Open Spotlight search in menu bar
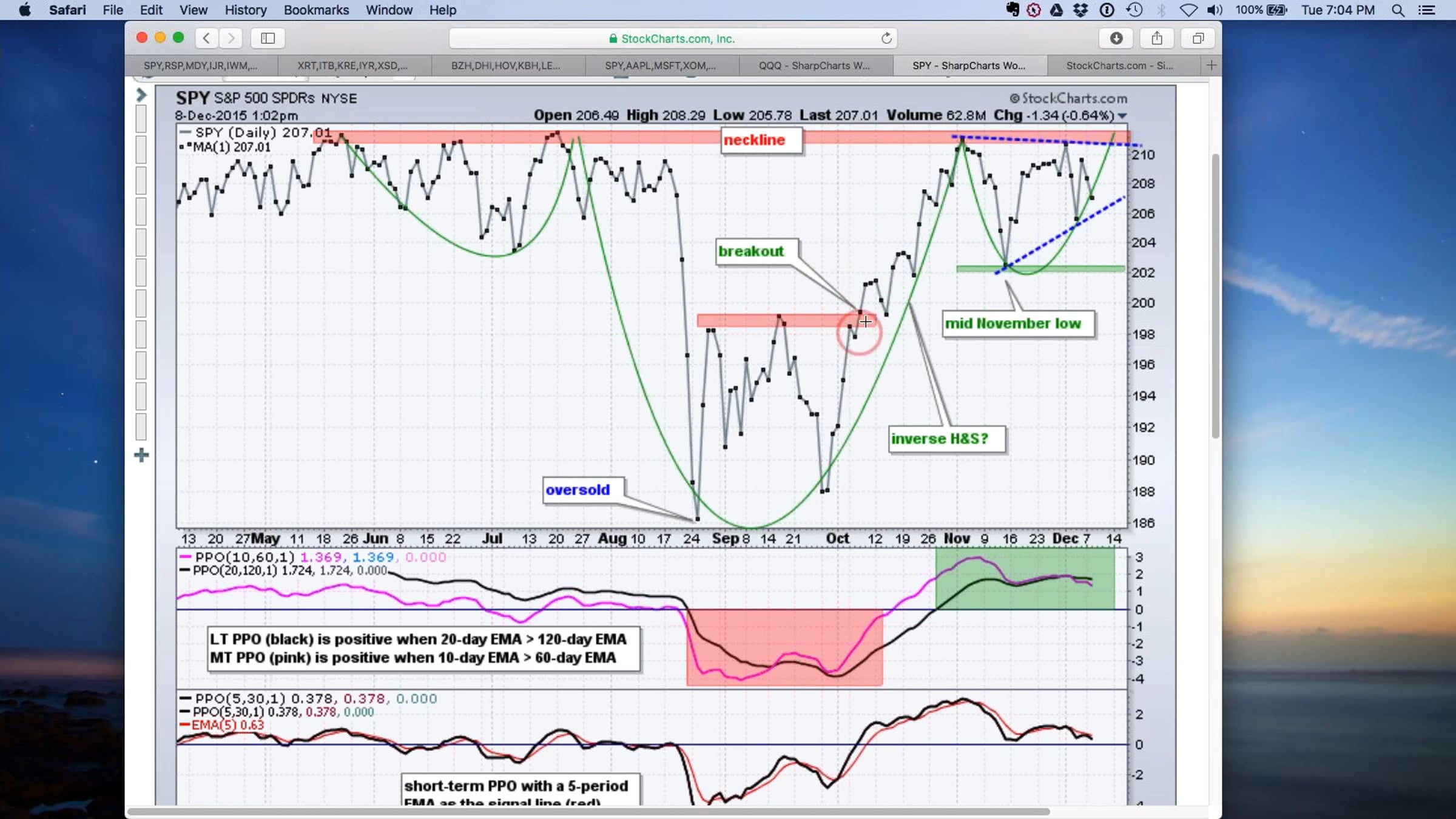This screenshot has width=1456, height=819. pyautogui.click(x=1398, y=10)
